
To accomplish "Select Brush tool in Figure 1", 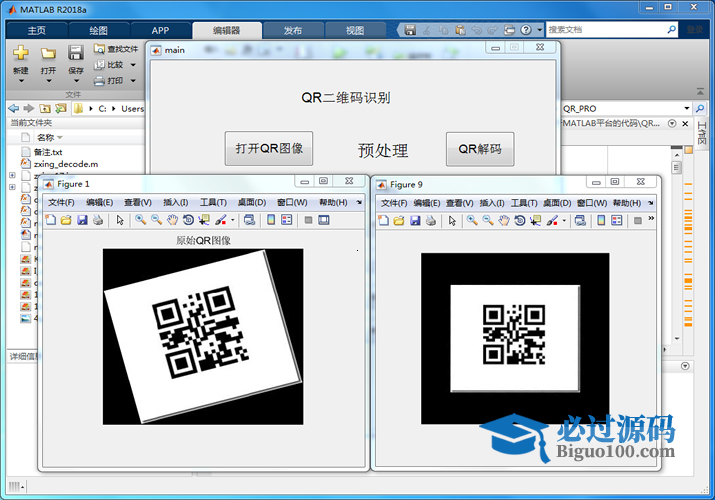I will (x=221, y=220).
